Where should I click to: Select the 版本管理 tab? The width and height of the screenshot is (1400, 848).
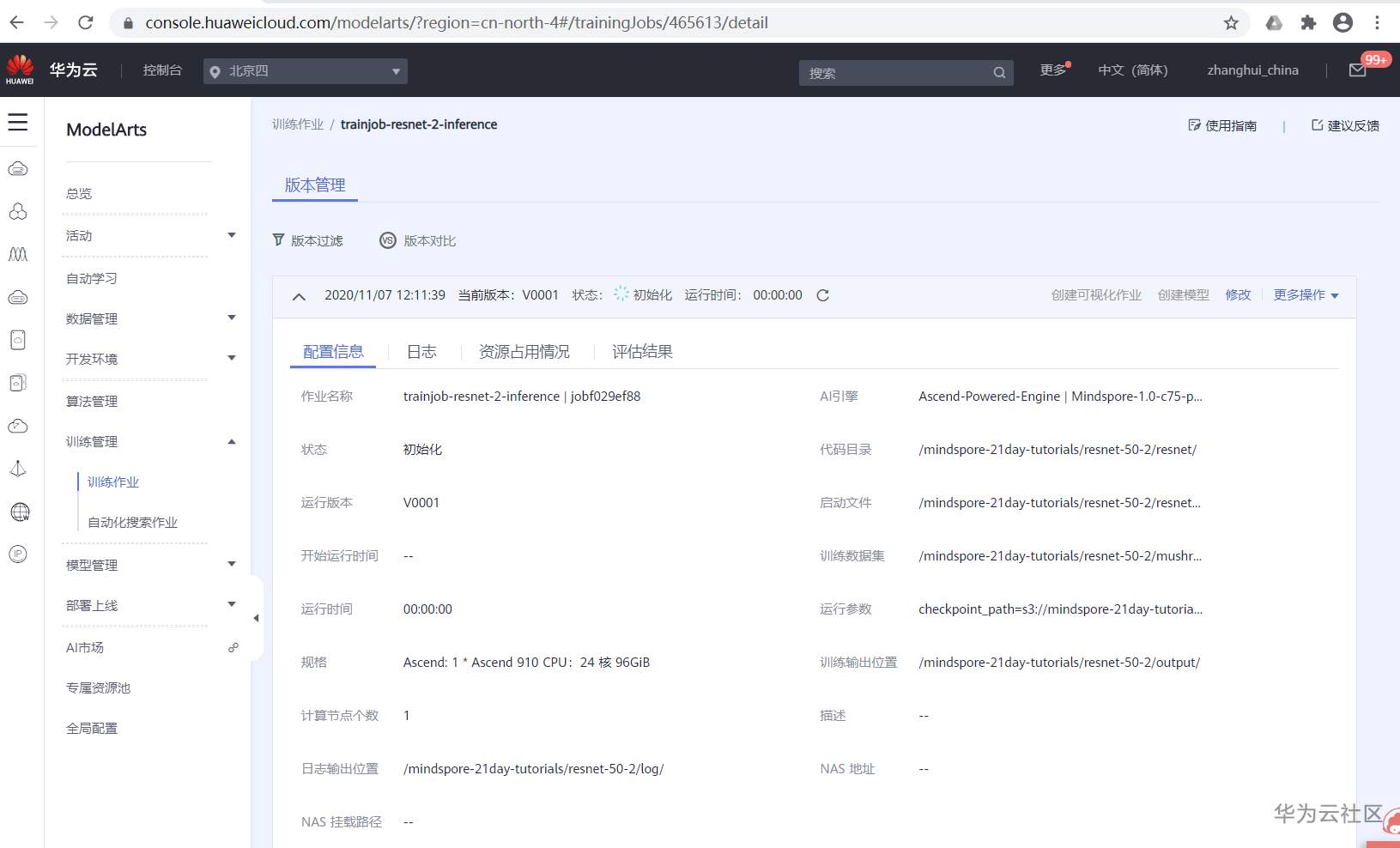tap(315, 185)
